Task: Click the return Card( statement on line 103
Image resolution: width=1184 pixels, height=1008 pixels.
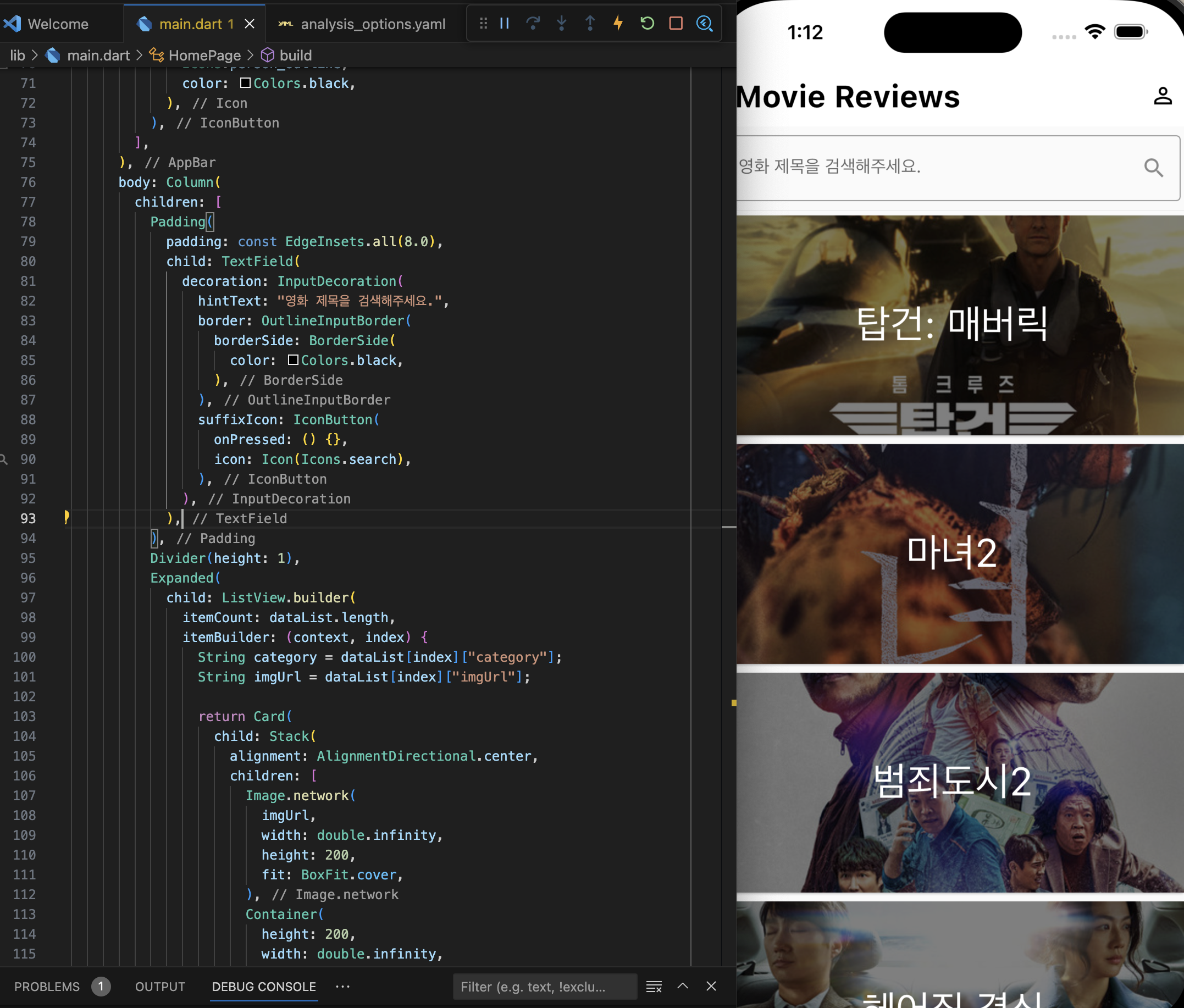Action: point(245,717)
